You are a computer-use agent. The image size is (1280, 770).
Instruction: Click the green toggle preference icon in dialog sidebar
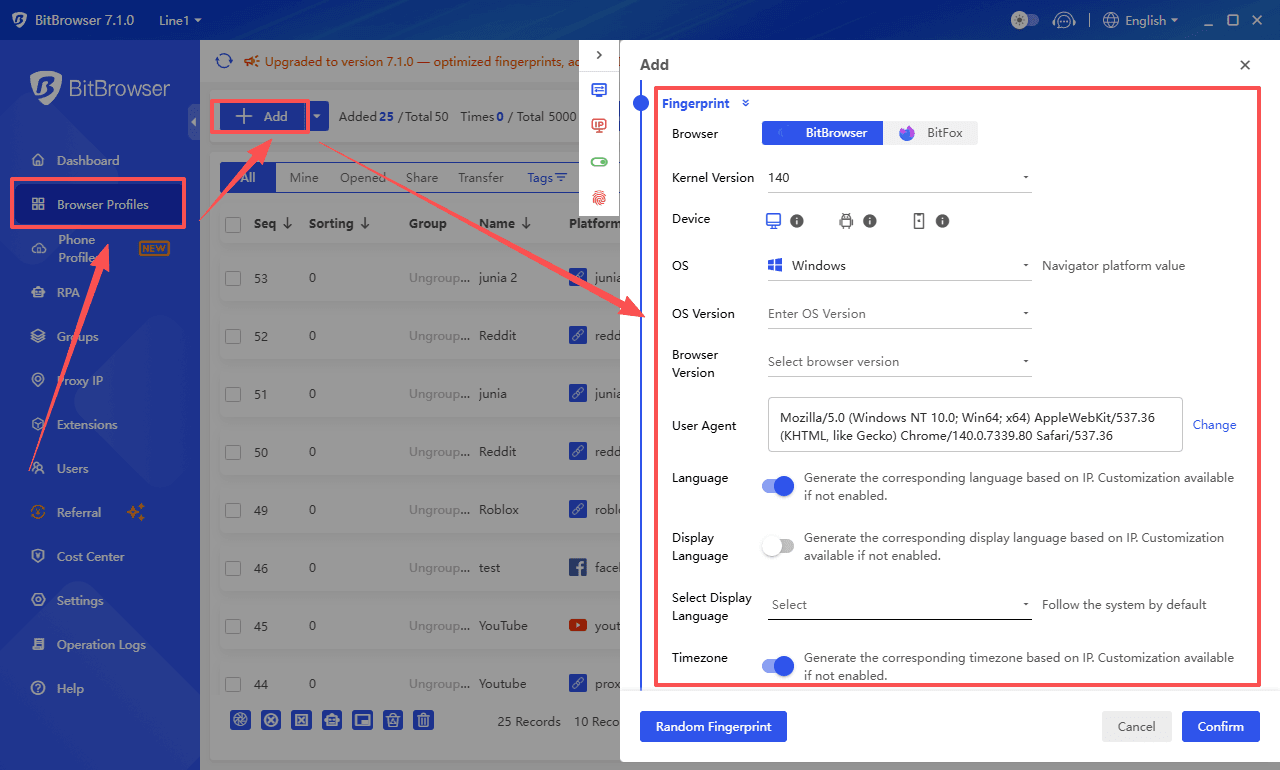tap(599, 161)
